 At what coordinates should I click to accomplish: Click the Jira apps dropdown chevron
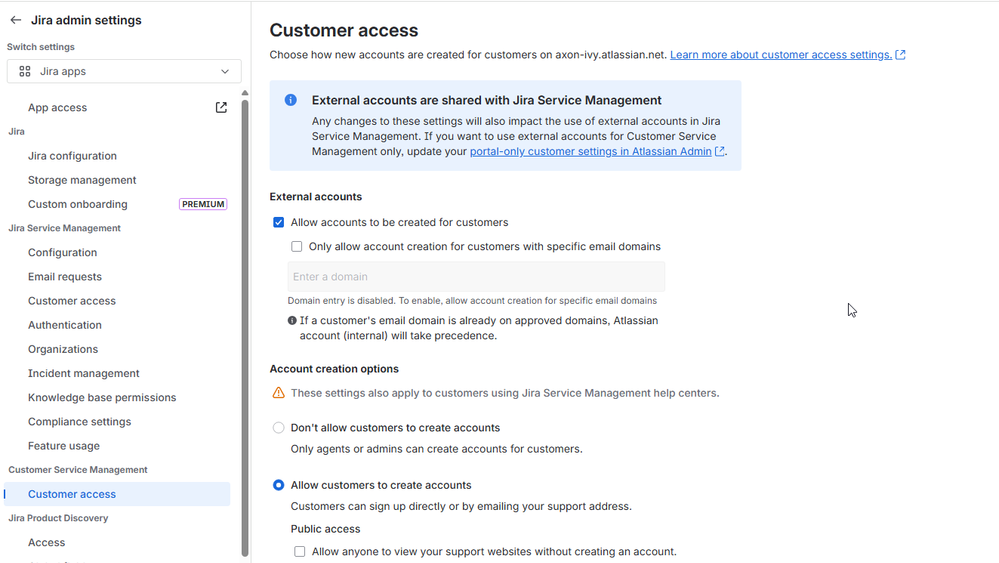(x=225, y=72)
